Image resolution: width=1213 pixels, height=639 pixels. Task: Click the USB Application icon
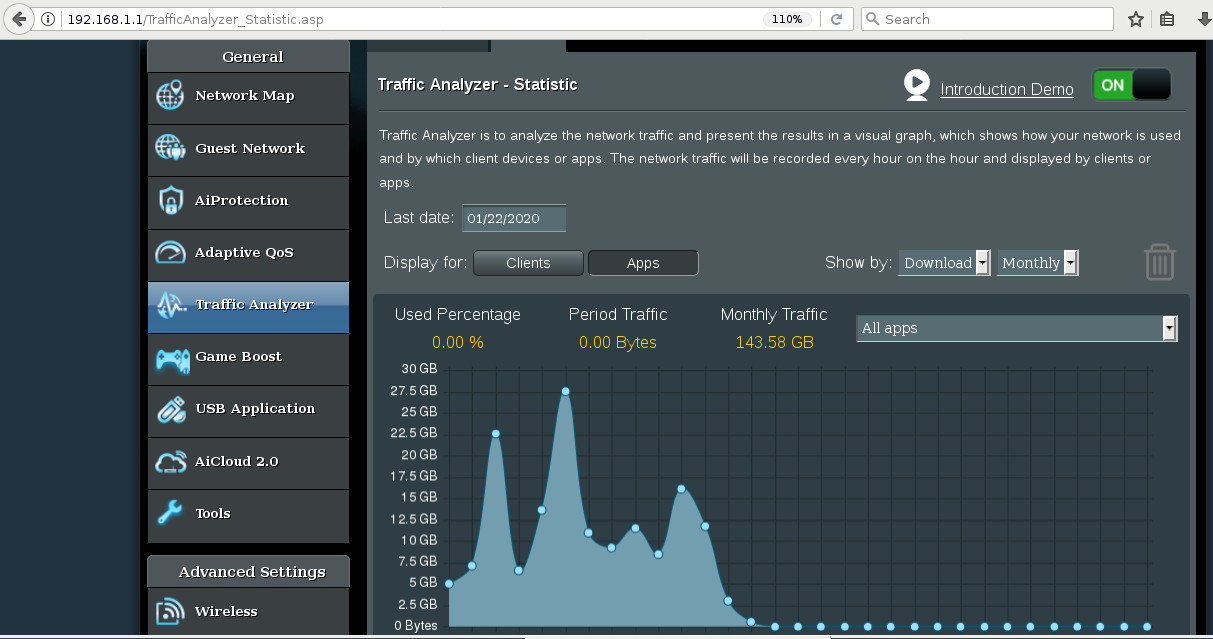170,409
